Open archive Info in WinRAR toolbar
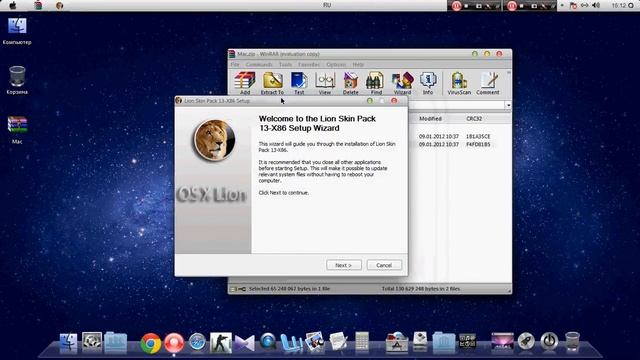Viewport: 640px width, 360px height. tap(428, 83)
